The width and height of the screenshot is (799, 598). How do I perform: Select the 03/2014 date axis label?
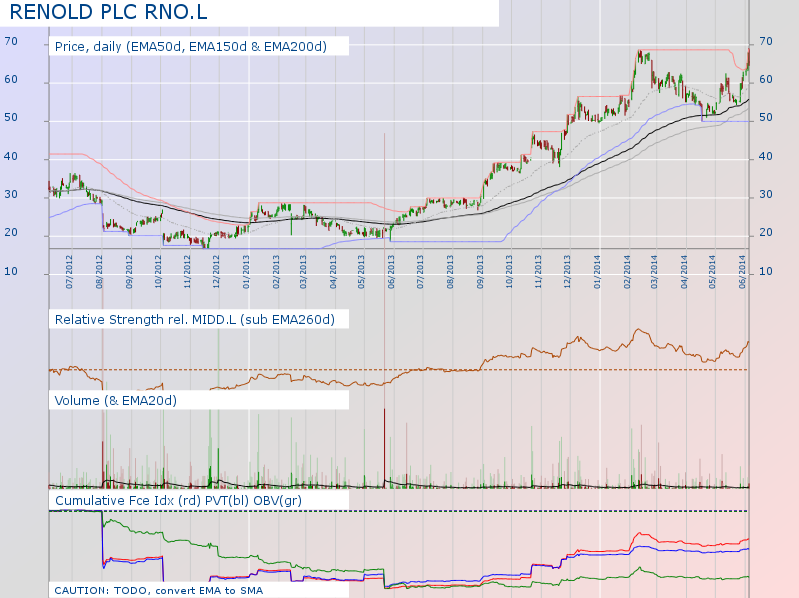(654, 272)
